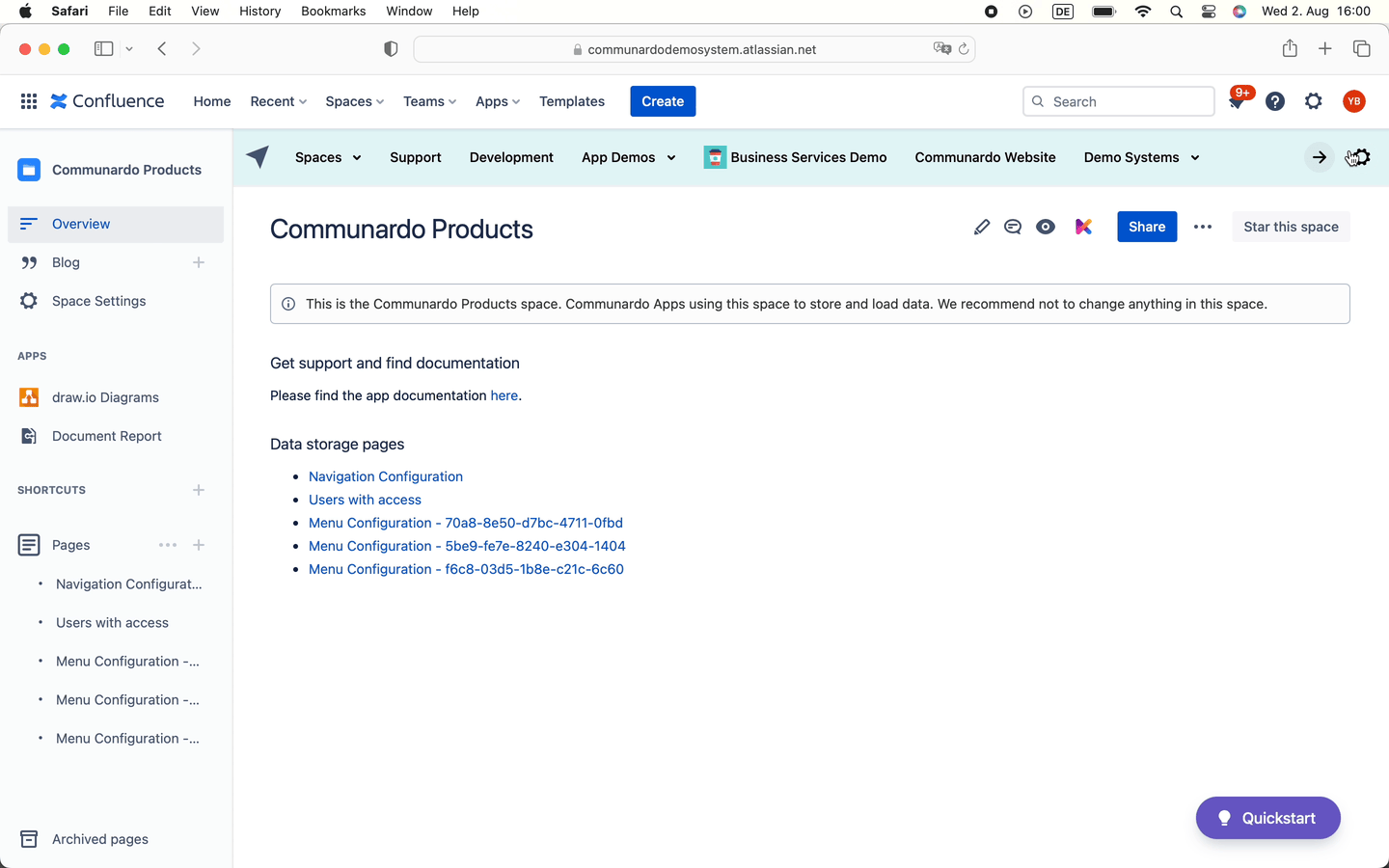Image resolution: width=1389 pixels, height=868 pixels.
Task: Open Business Services Demo item
Action: pos(796,157)
